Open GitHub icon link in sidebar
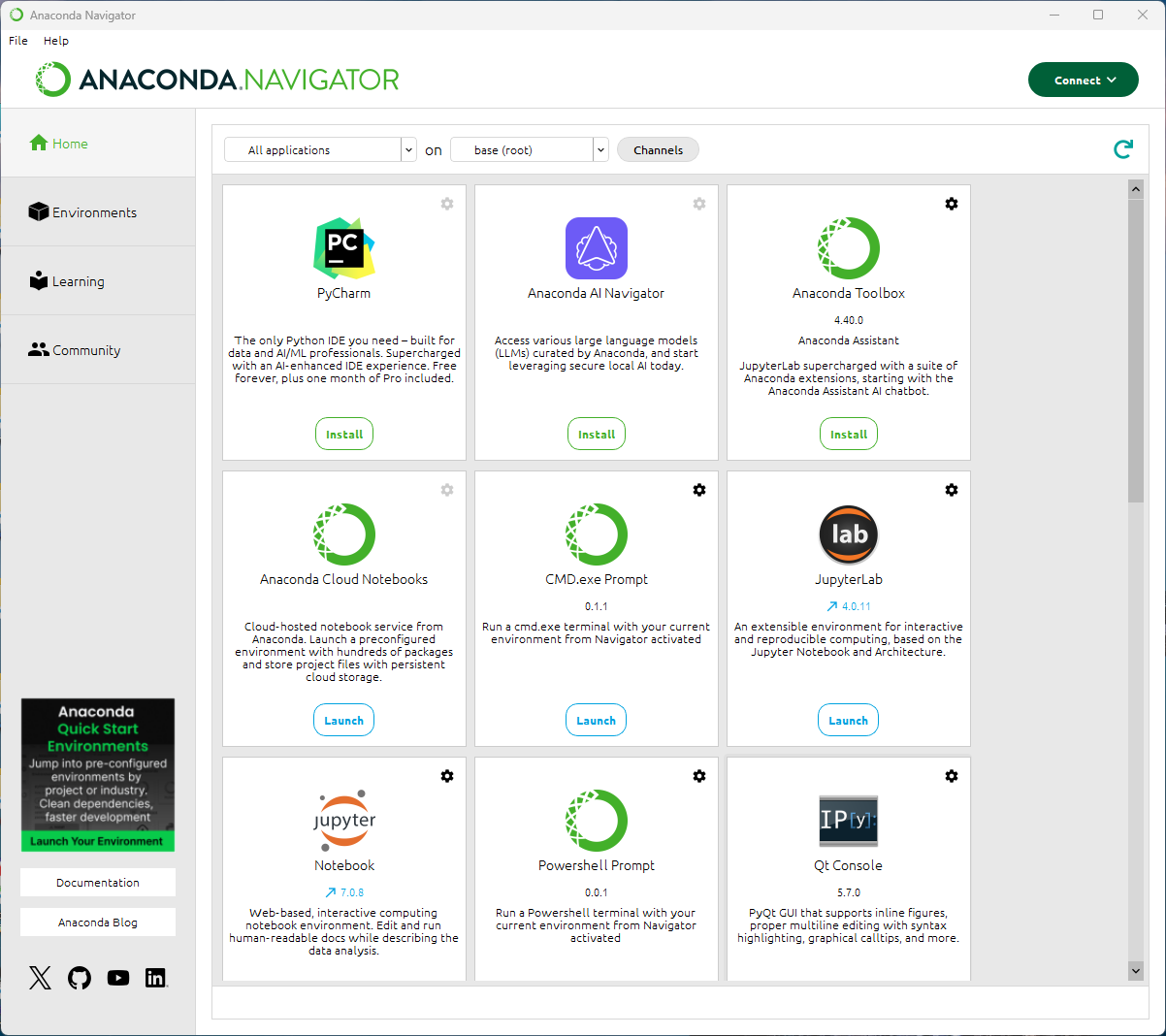This screenshot has width=1166, height=1036. point(80,978)
